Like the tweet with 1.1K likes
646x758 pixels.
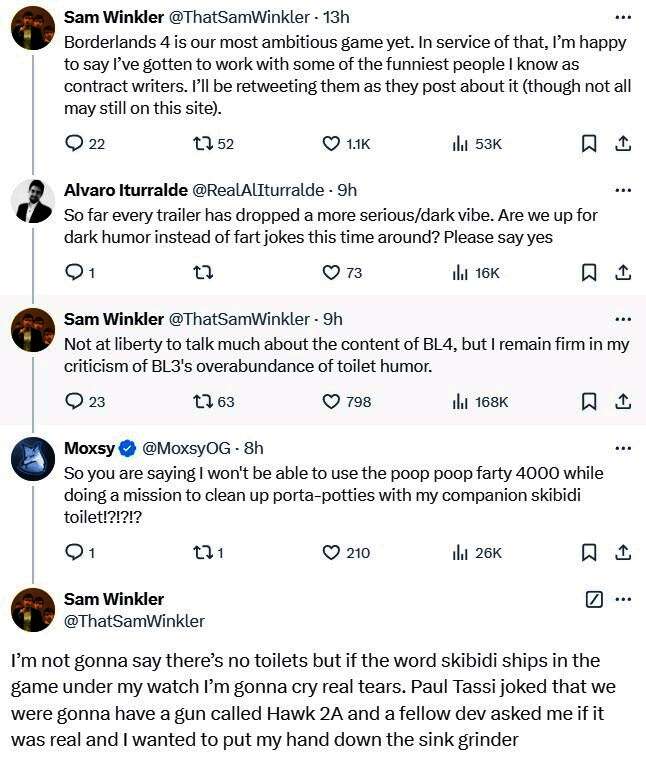pos(332,144)
